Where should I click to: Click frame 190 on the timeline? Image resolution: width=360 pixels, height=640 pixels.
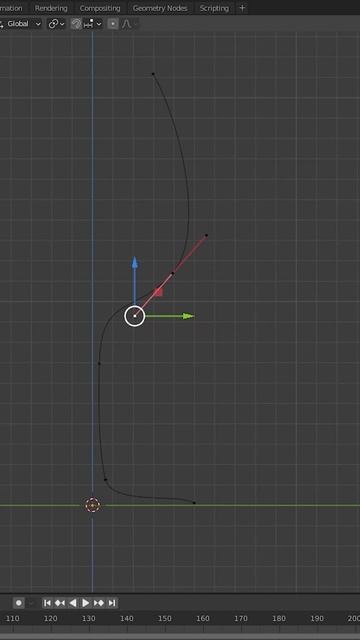317,618
